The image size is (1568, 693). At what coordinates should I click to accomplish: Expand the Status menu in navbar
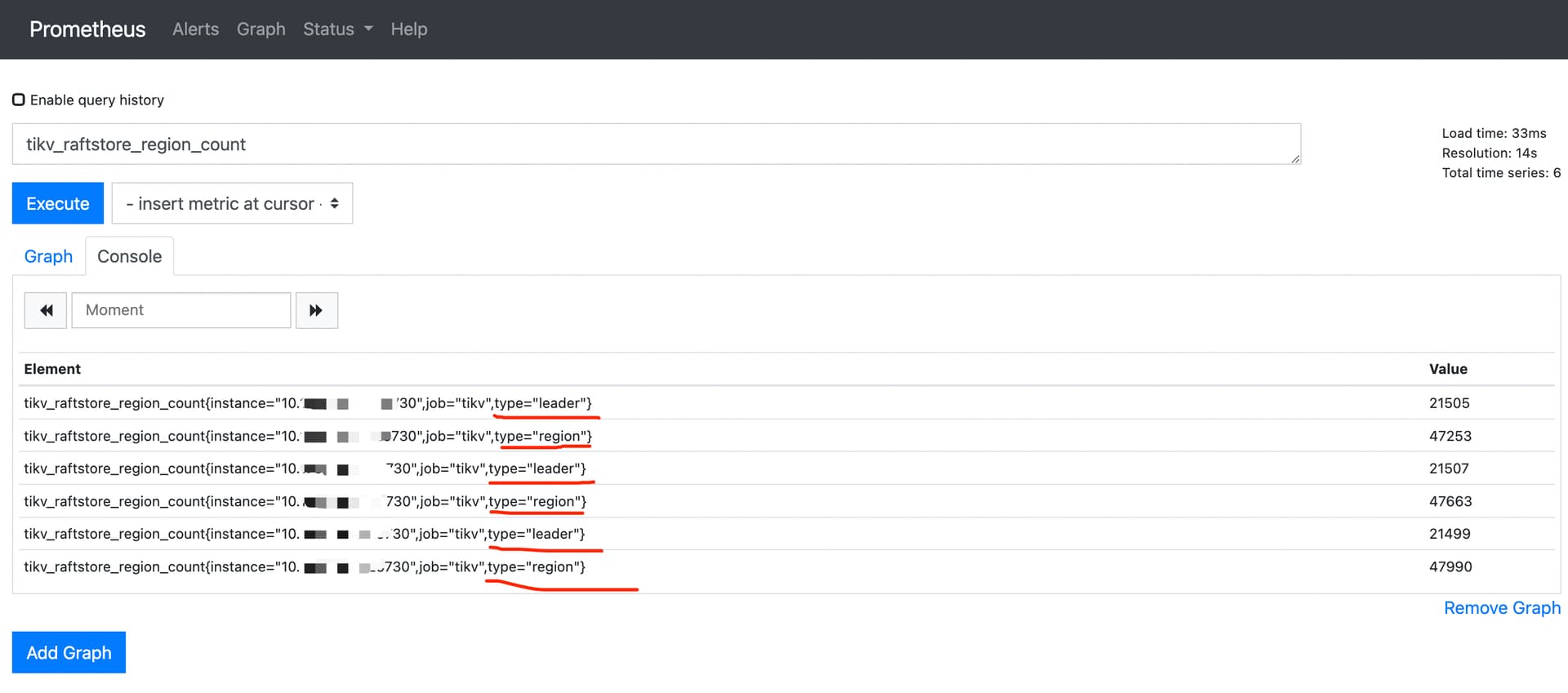click(337, 29)
